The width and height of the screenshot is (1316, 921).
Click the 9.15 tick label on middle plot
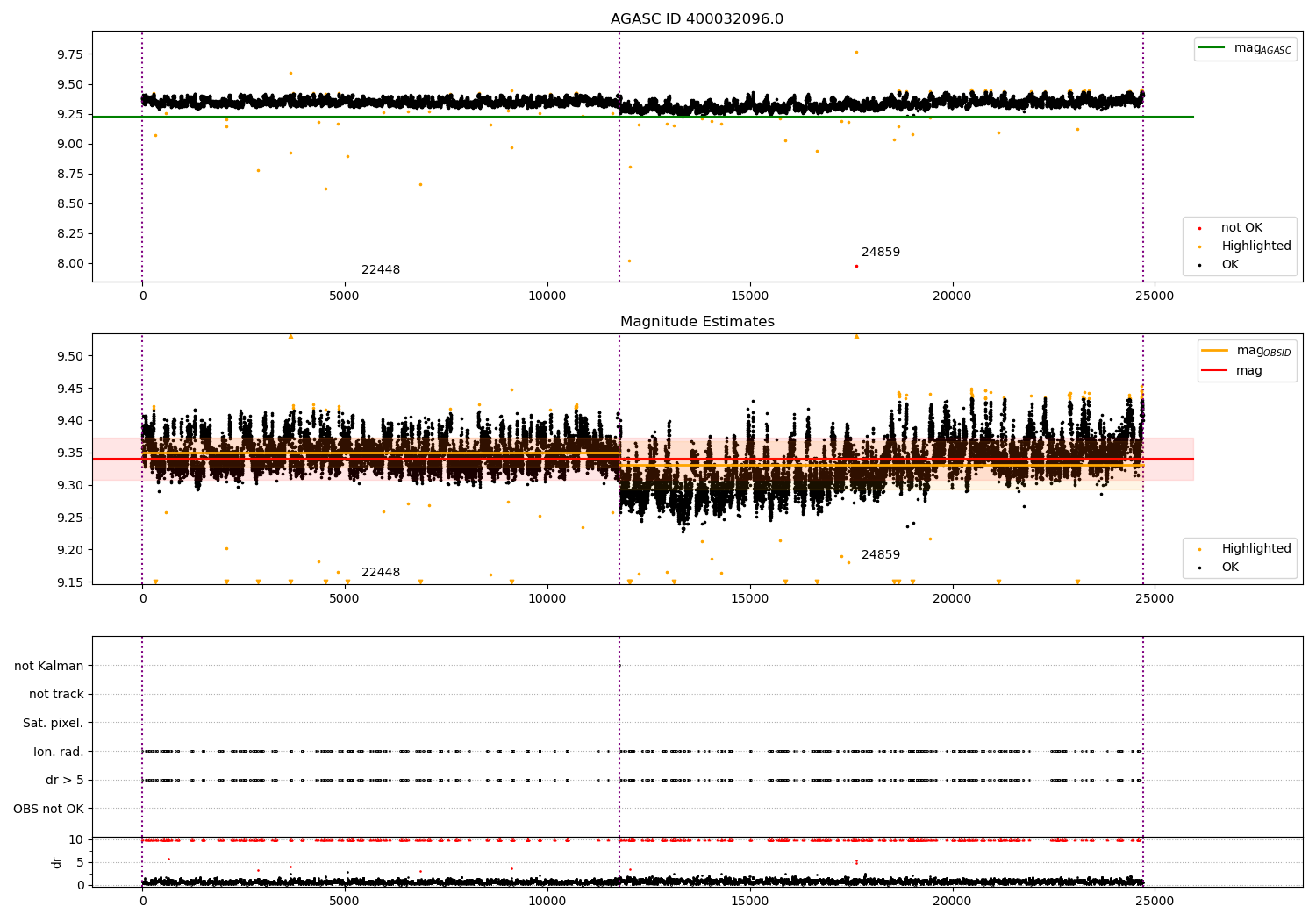coord(69,582)
